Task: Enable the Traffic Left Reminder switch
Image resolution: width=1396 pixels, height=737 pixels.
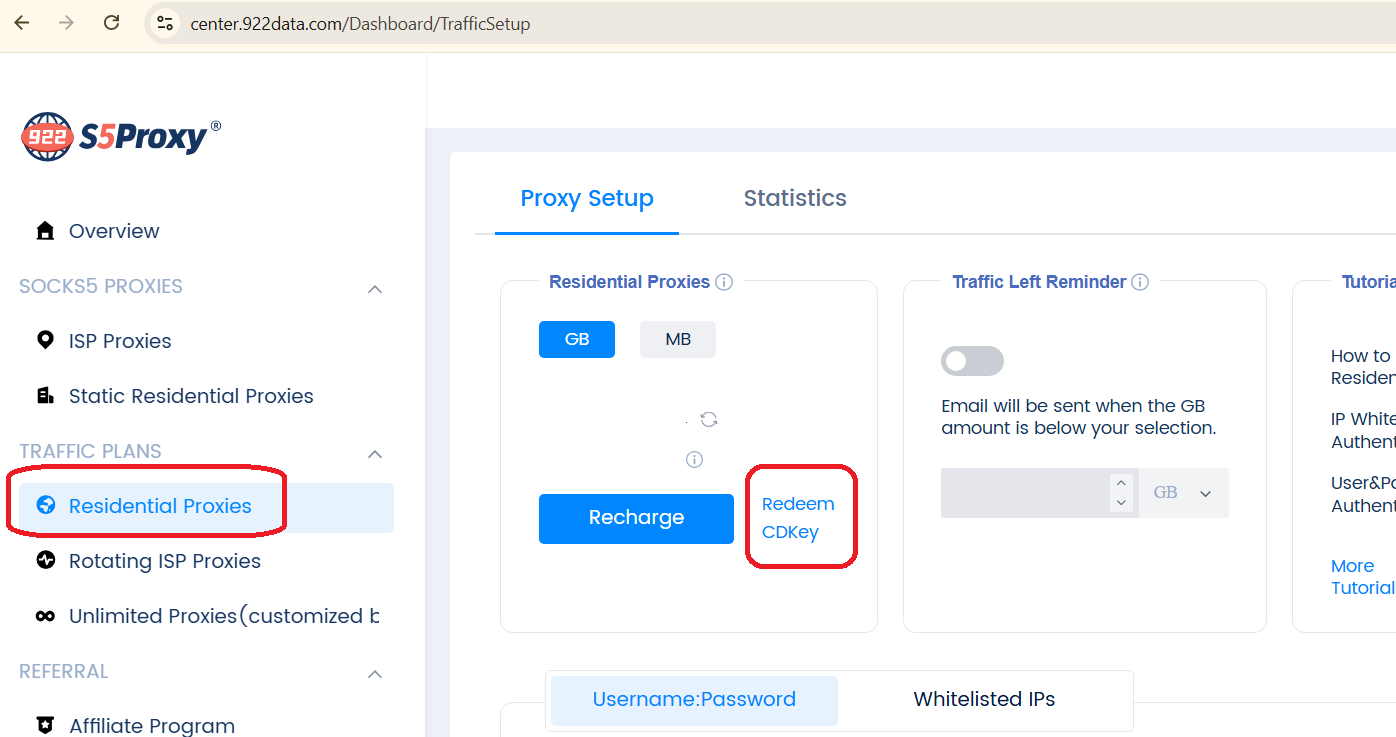Action: [972, 361]
